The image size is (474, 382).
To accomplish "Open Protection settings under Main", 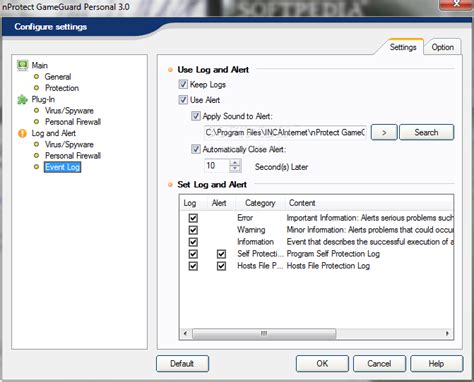I will pos(62,88).
